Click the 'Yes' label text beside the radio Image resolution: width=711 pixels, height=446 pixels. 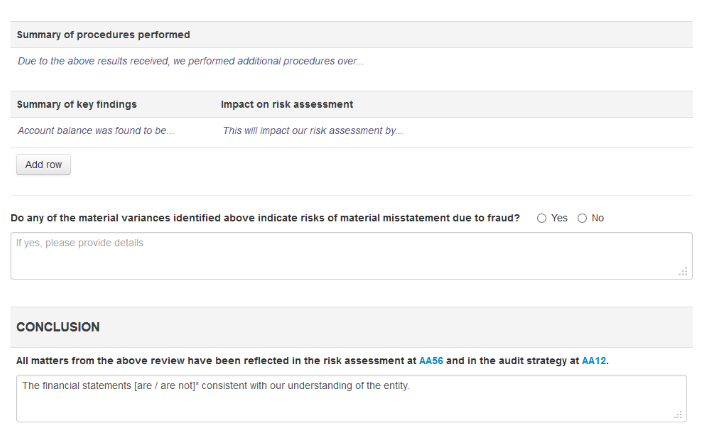[559, 218]
